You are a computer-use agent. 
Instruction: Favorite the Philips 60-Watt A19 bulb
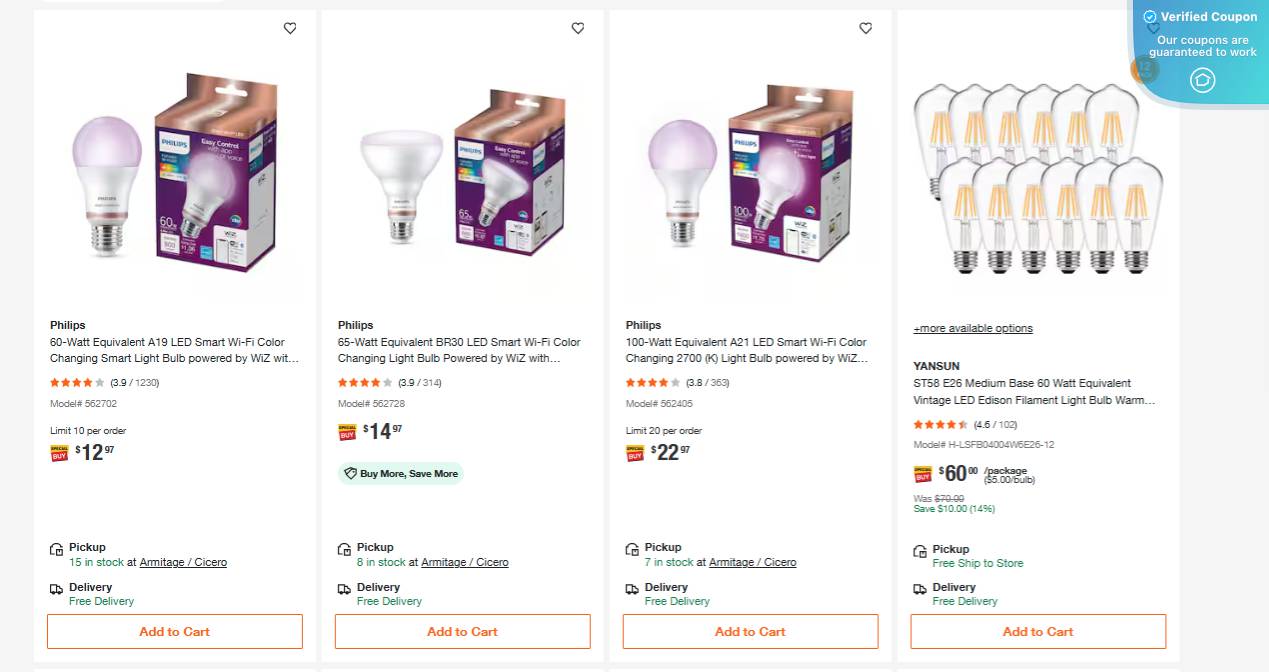point(290,28)
